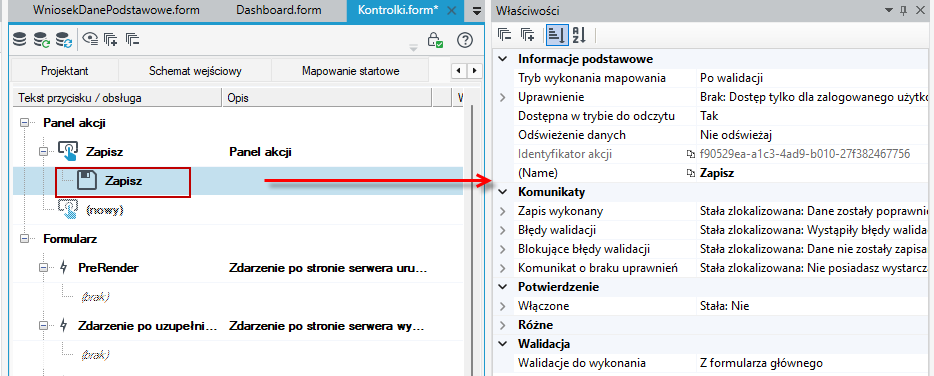
Task: Sort properties alphabetically (A-Z icon)
Action: (x=580, y=35)
